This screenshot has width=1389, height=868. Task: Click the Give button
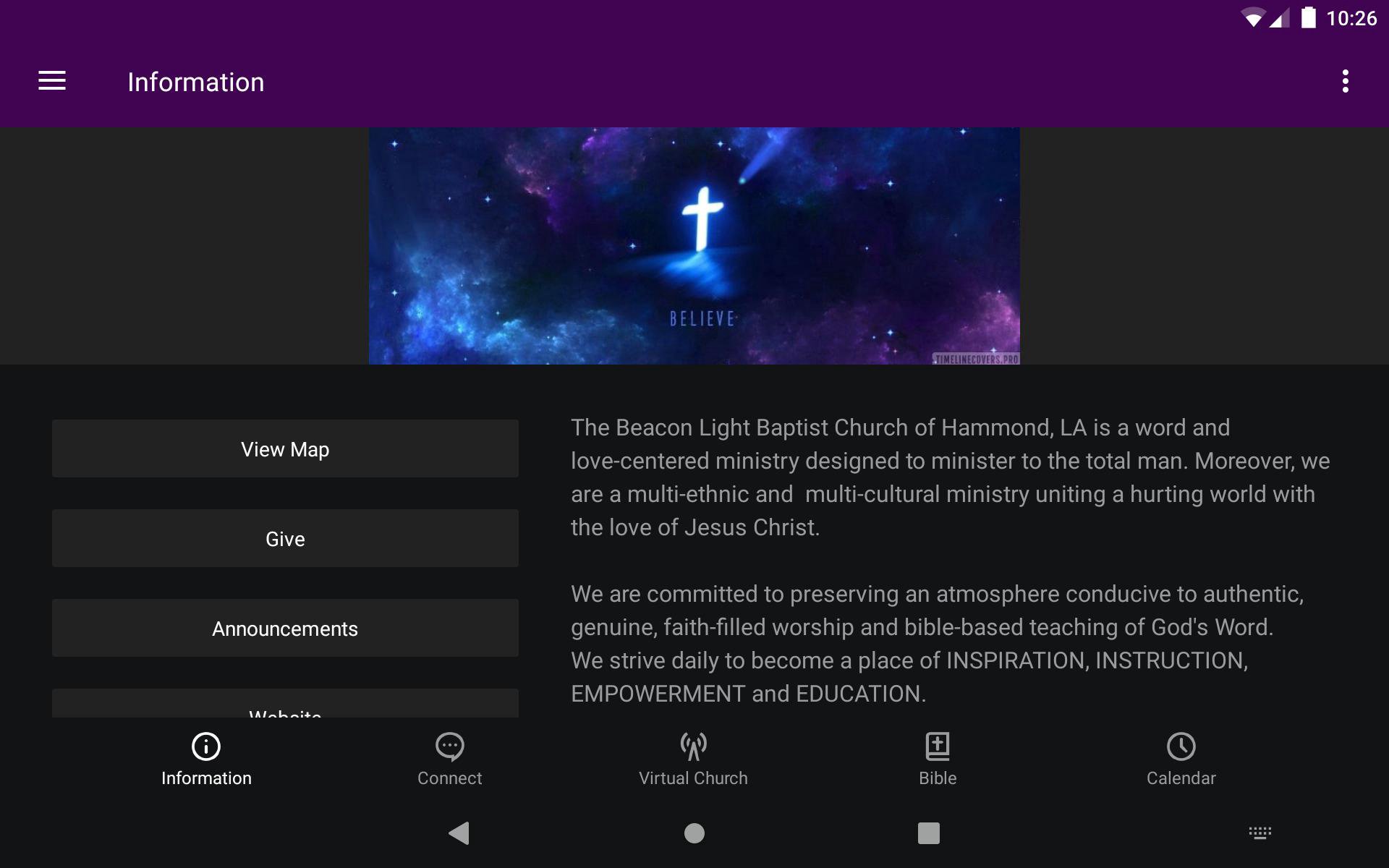(285, 538)
